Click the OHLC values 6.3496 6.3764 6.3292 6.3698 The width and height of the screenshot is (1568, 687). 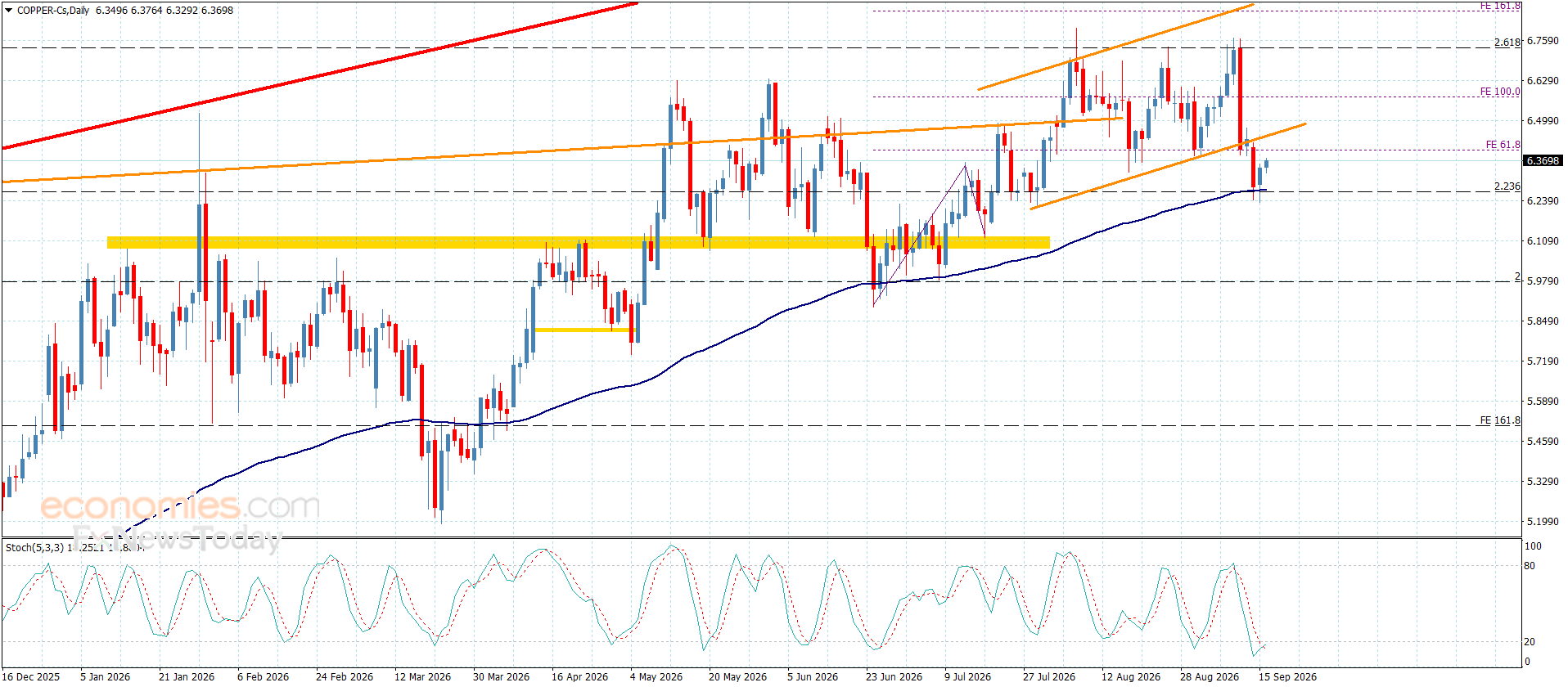[164, 11]
